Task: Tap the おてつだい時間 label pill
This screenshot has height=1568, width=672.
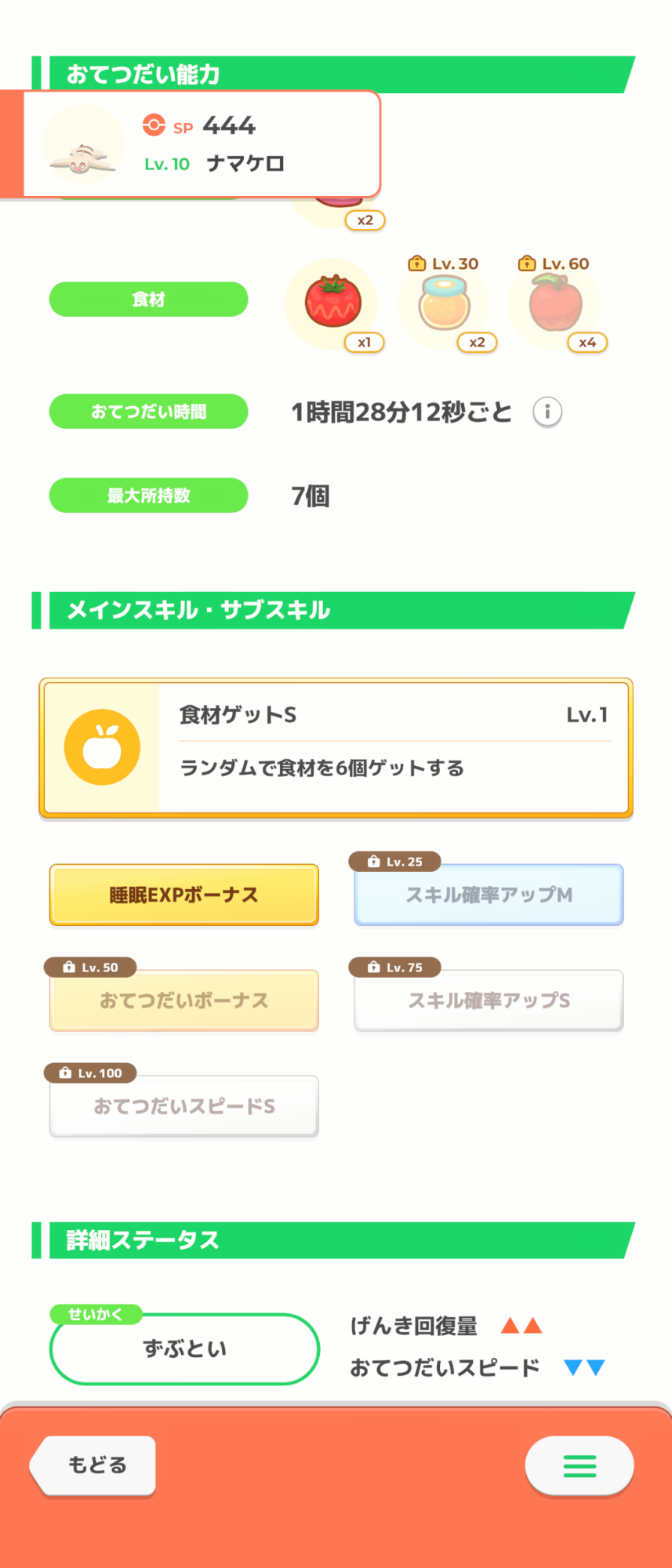Action: click(x=149, y=412)
